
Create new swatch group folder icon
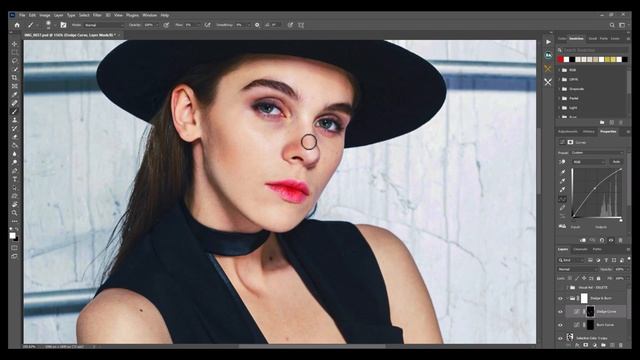602,122
